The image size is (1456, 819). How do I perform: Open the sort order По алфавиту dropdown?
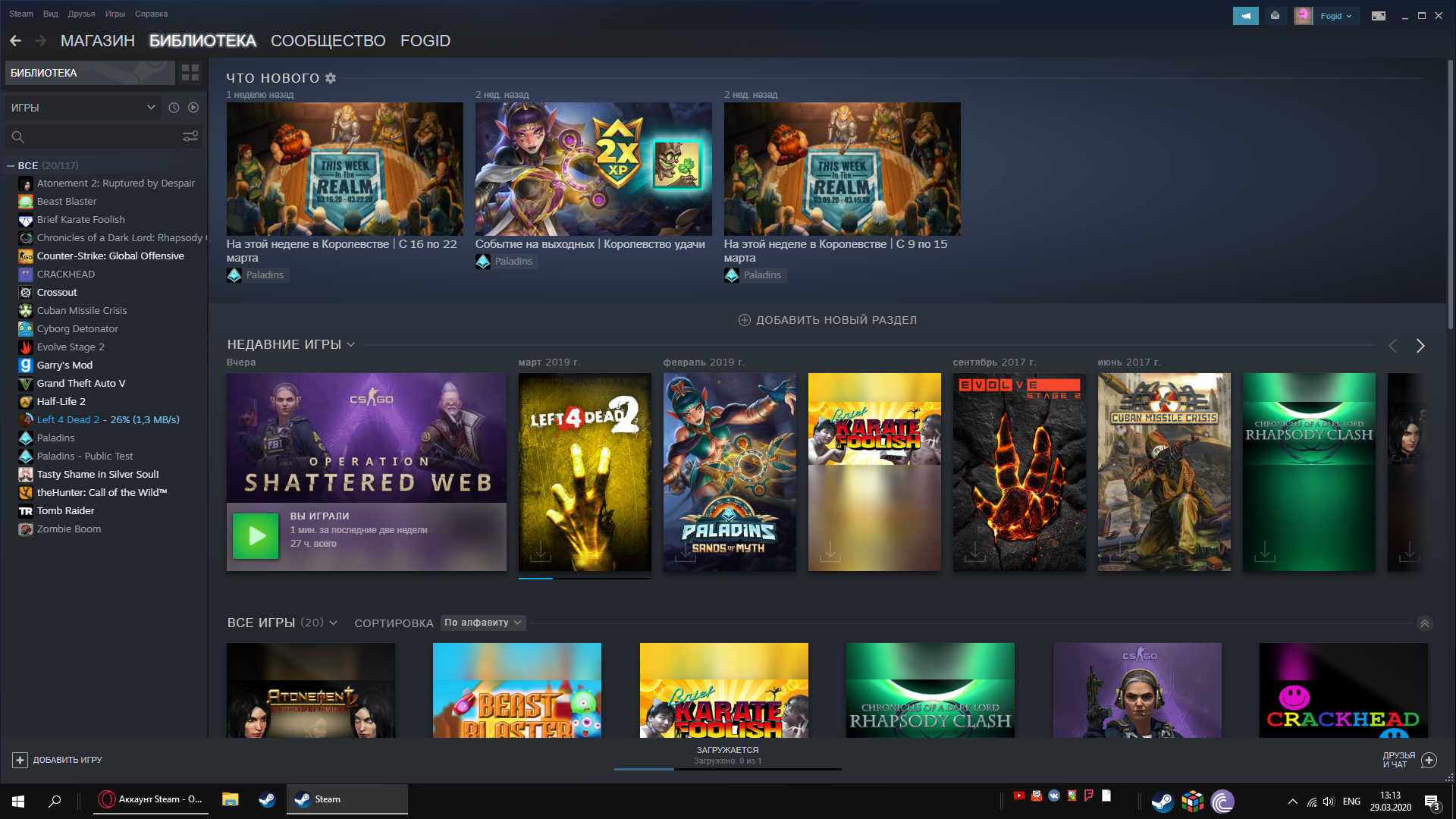pos(483,623)
